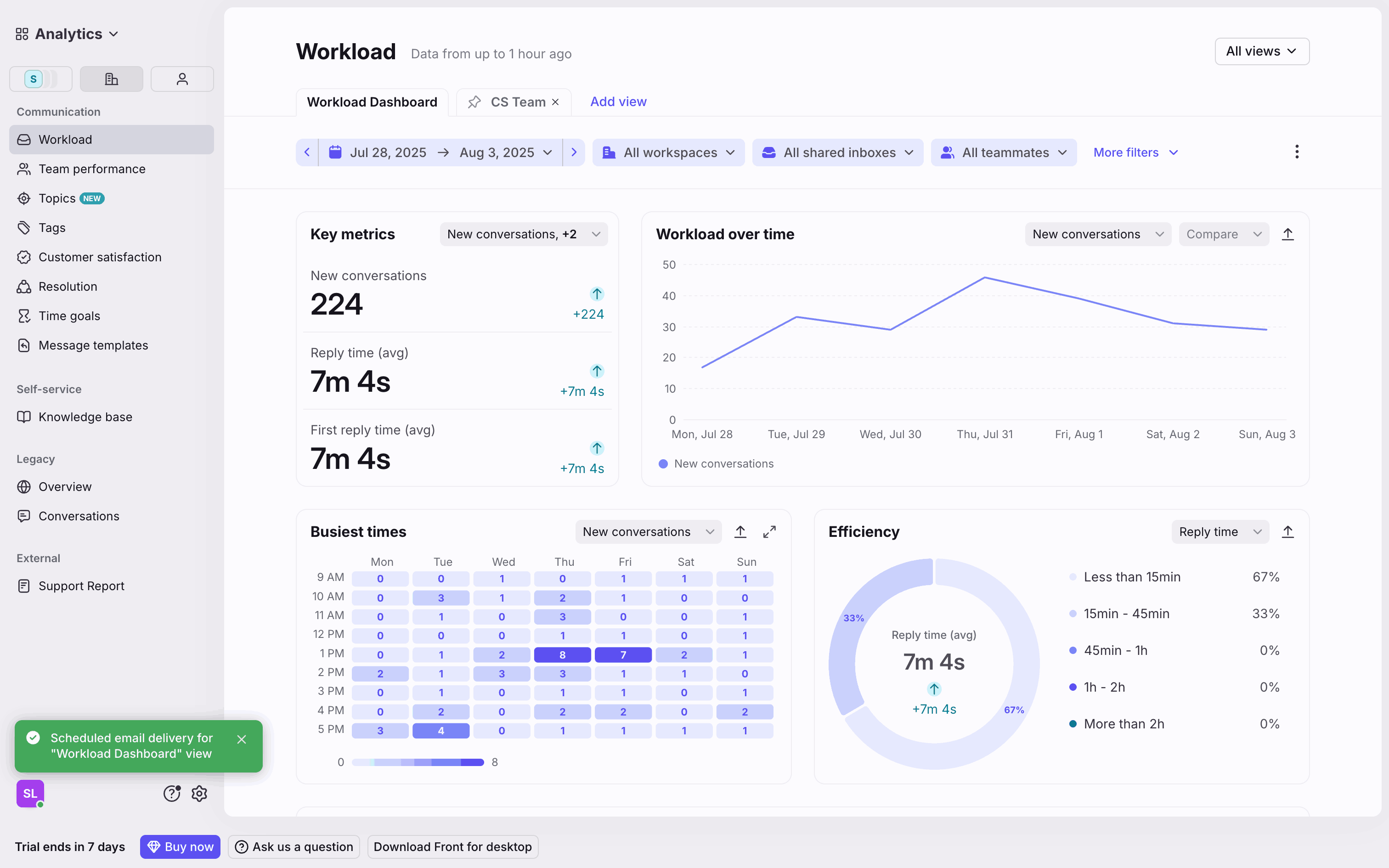
Task: Open the three-dot options menu
Action: 1297,152
